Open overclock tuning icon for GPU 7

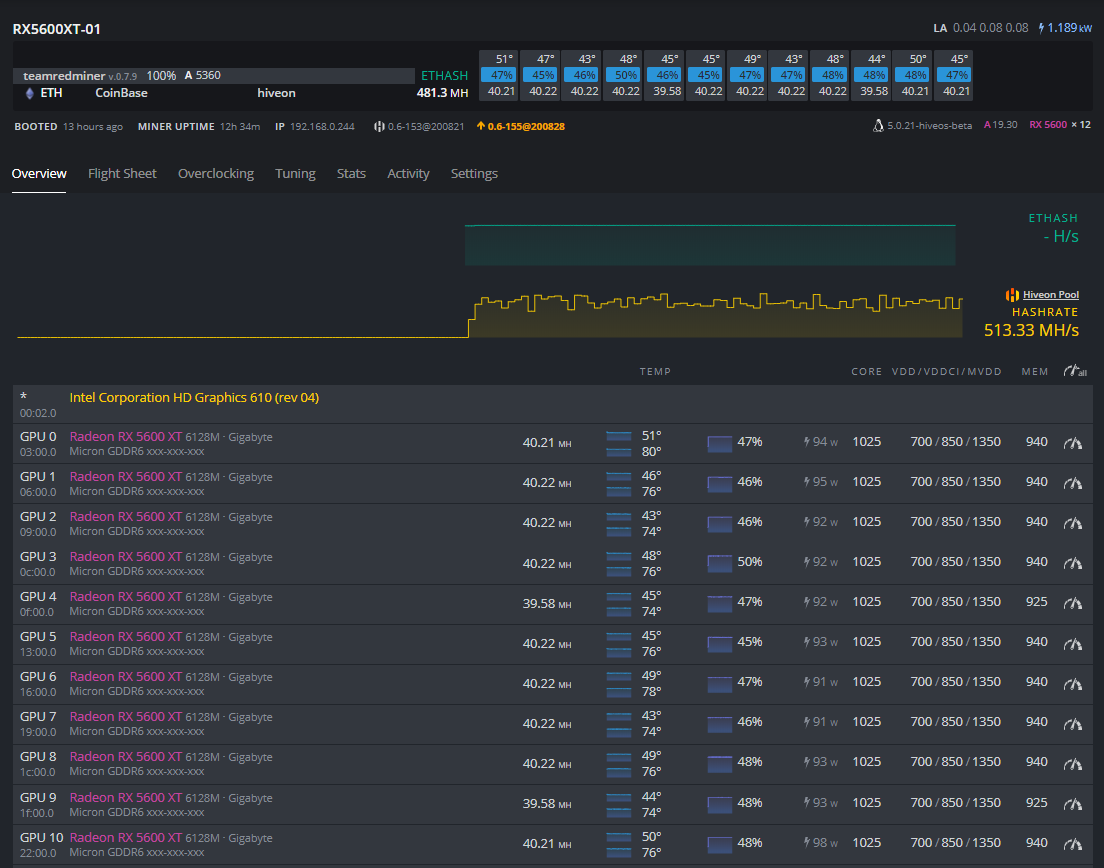coord(1072,724)
